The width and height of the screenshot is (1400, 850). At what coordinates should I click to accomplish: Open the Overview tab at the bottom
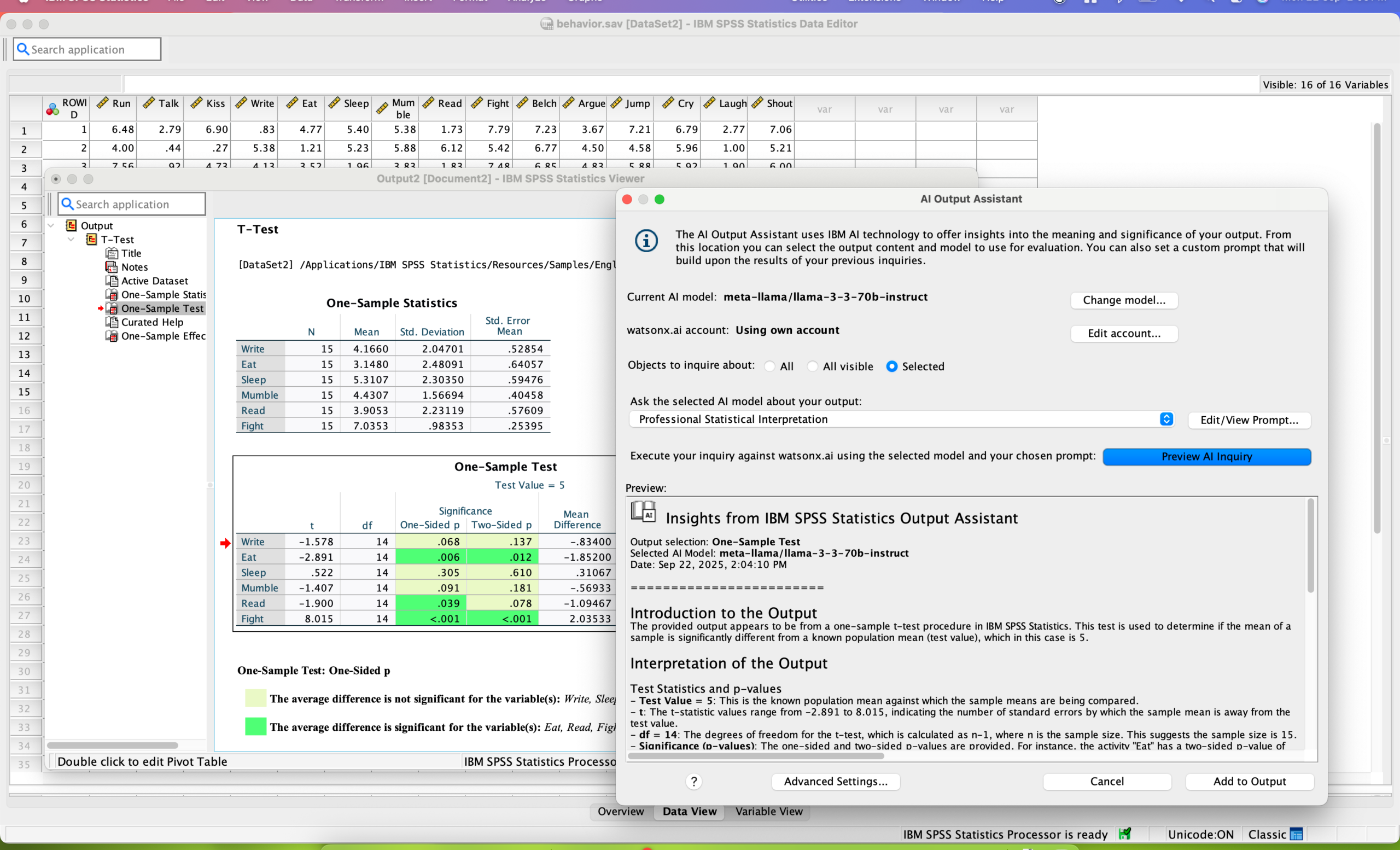pyautogui.click(x=620, y=811)
